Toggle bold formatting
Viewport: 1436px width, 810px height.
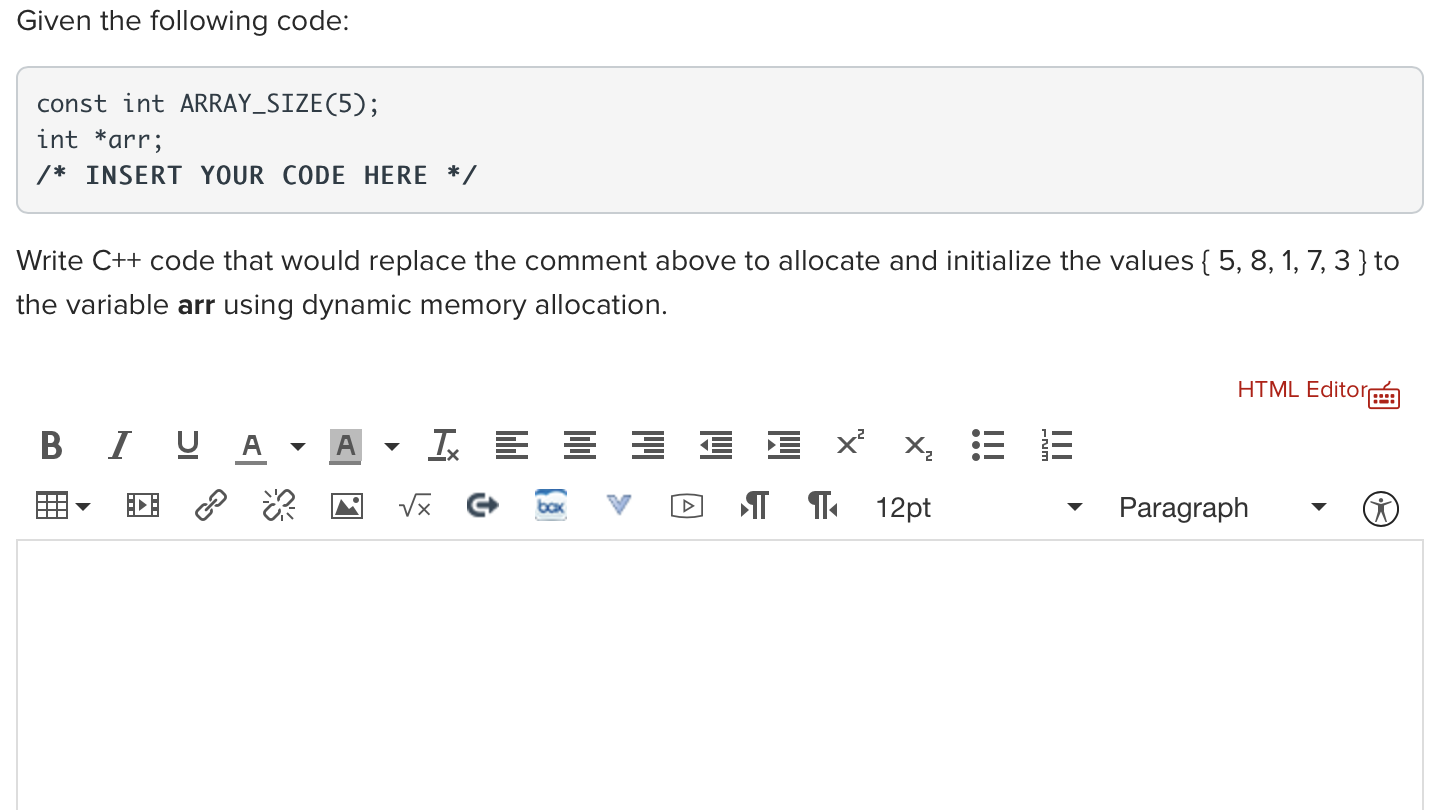(x=51, y=445)
